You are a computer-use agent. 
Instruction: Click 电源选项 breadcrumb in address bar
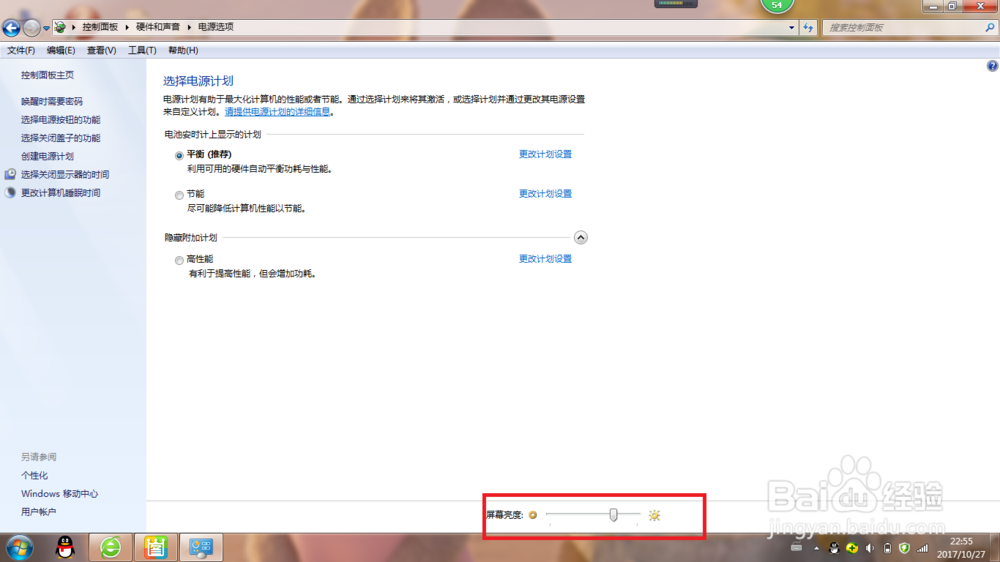216,27
